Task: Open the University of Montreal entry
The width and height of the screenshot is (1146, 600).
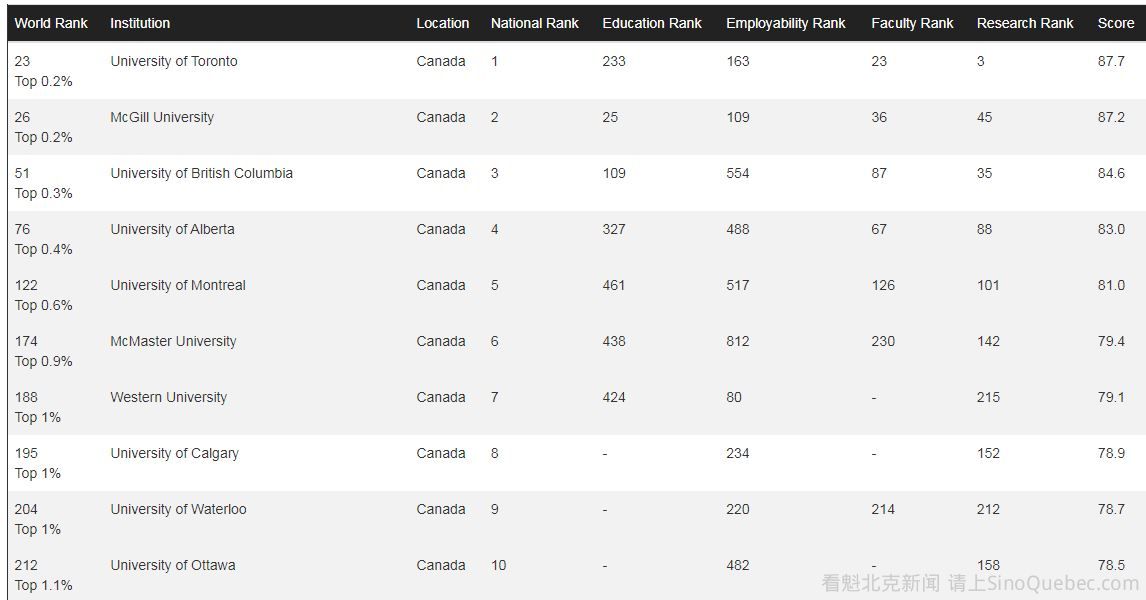Action: pos(178,285)
